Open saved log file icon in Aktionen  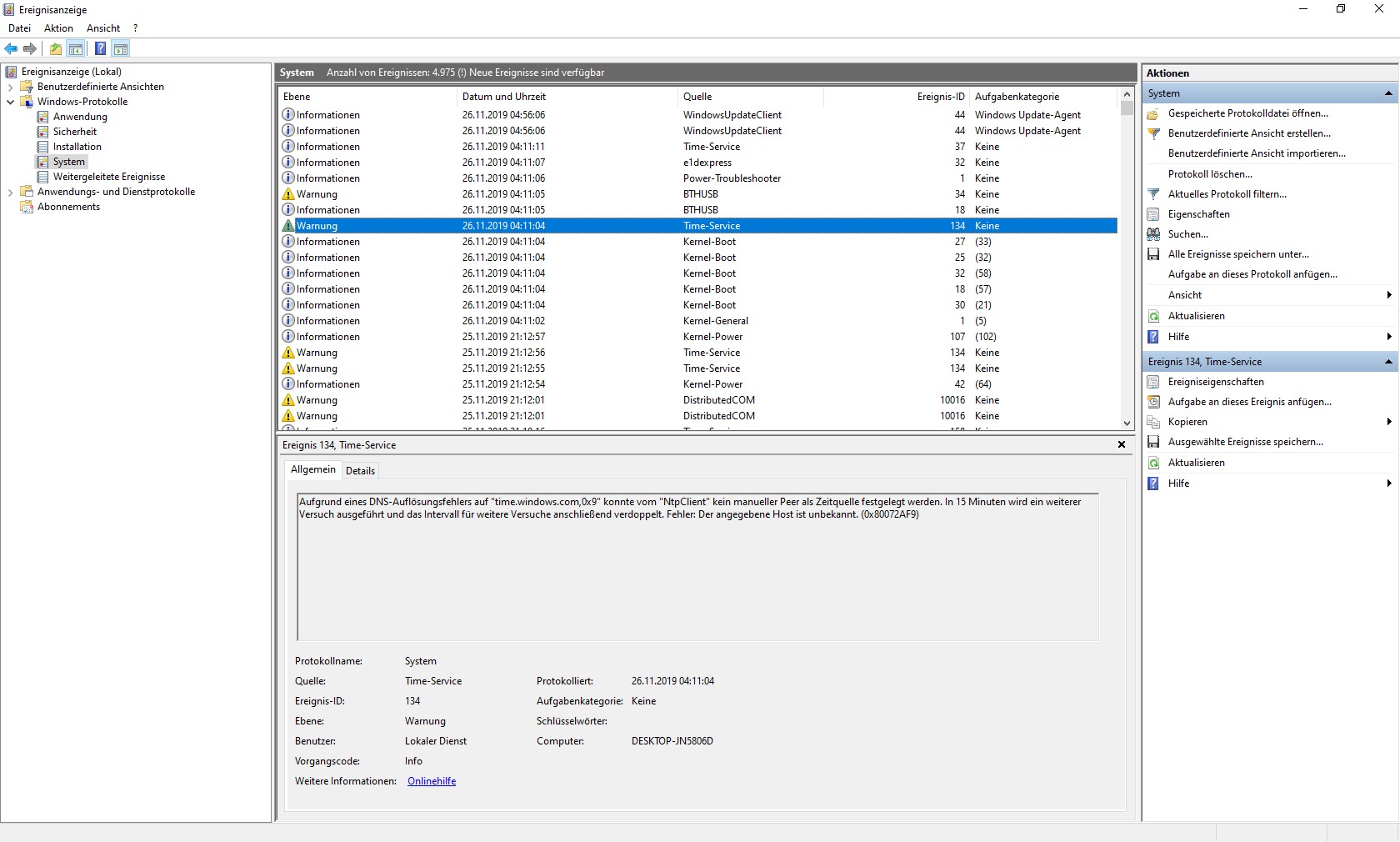(1153, 113)
